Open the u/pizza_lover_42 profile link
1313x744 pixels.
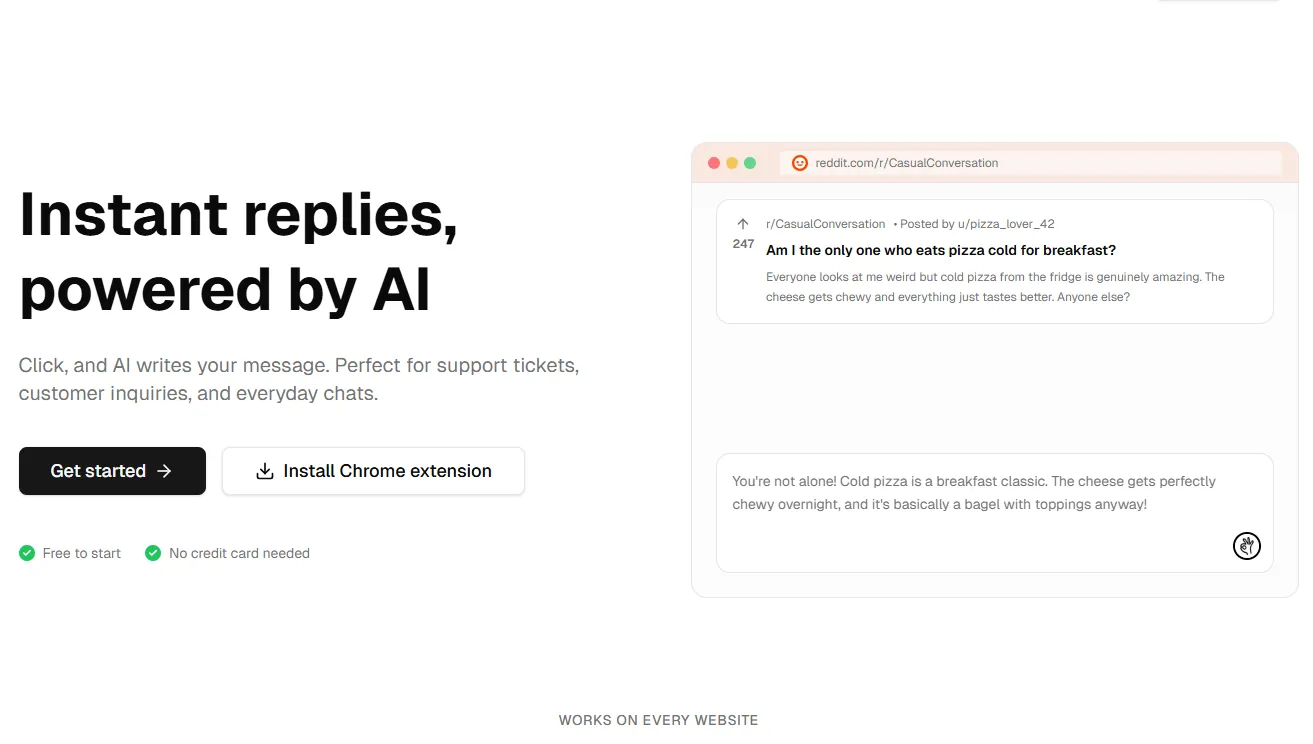coord(1005,223)
